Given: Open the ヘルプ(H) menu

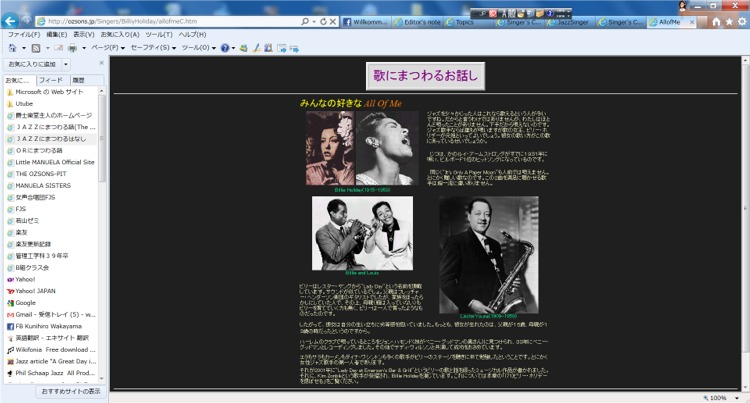Looking at the screenshot, I should coord(192,34).
